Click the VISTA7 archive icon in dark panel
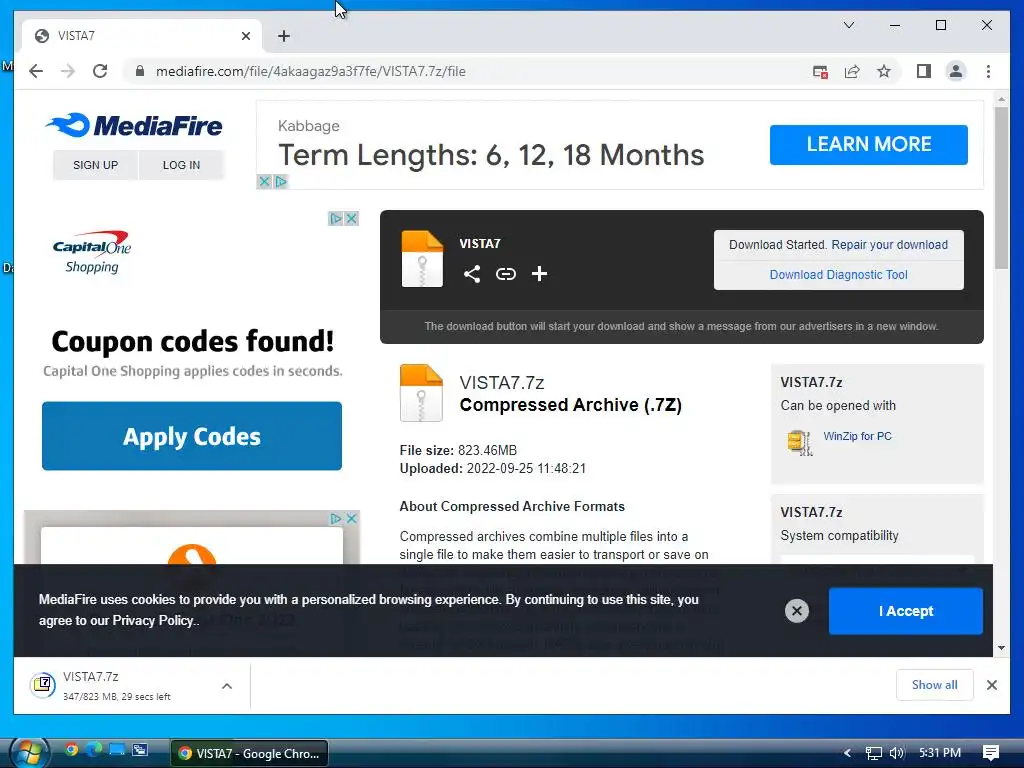This screenshot has width=1024, height=768. pyautogui.click(x=422, y=259)
